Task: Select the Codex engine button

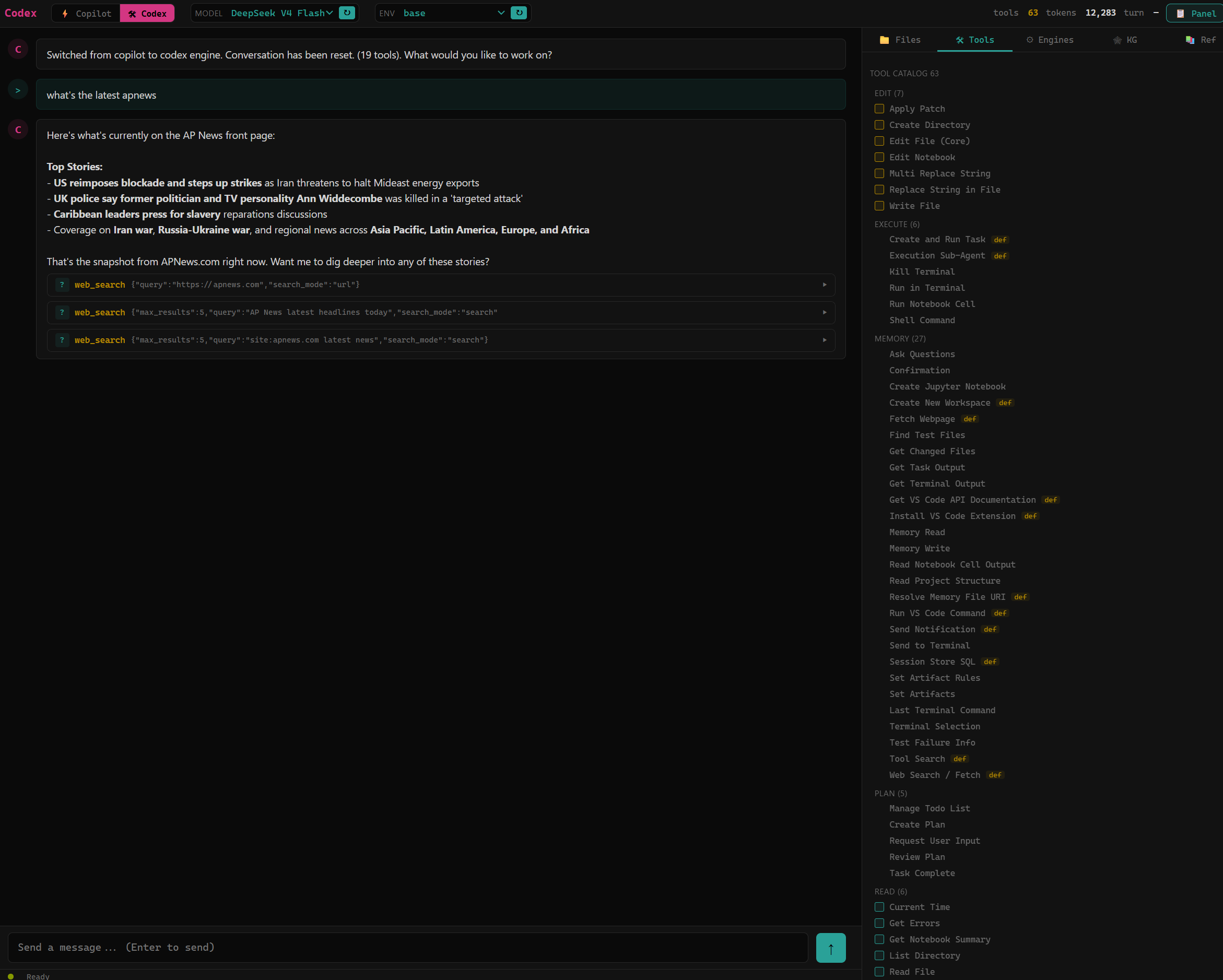Action: click(x=147, y=13)
